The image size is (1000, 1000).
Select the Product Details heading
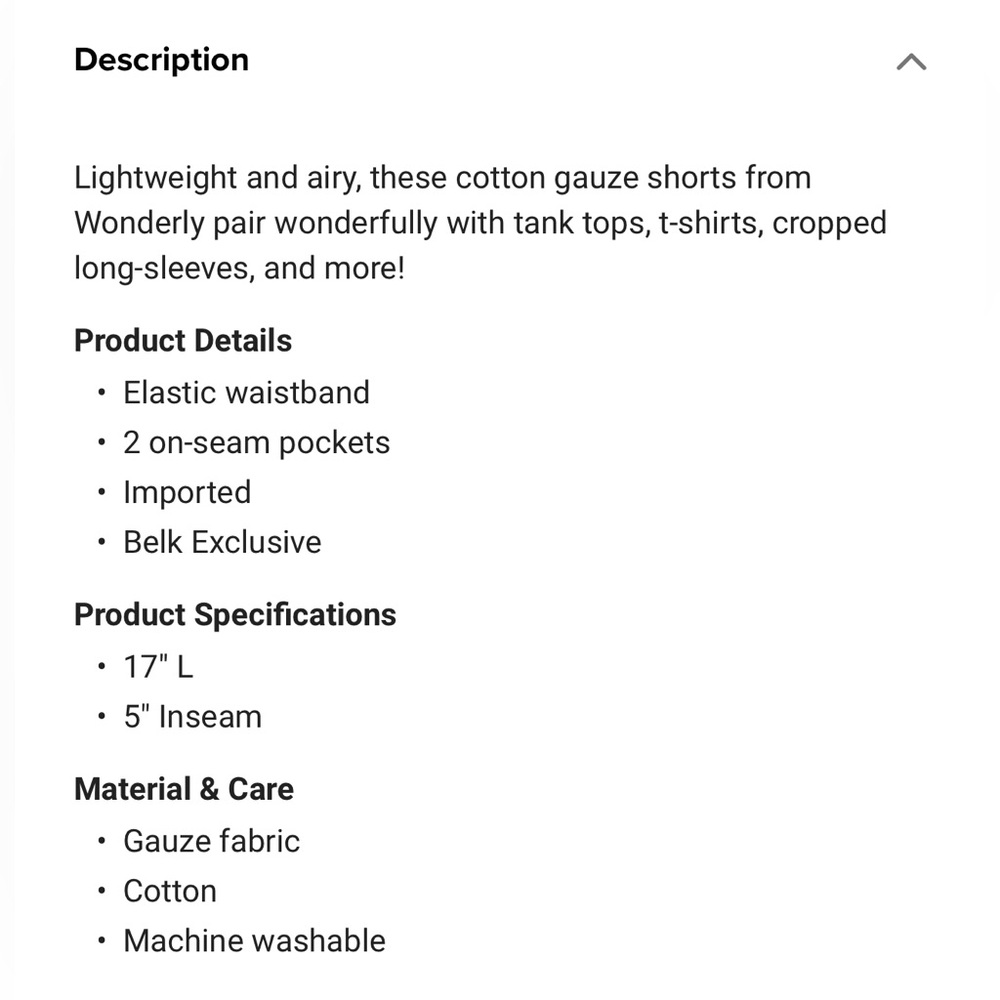(x=182, y=341)
